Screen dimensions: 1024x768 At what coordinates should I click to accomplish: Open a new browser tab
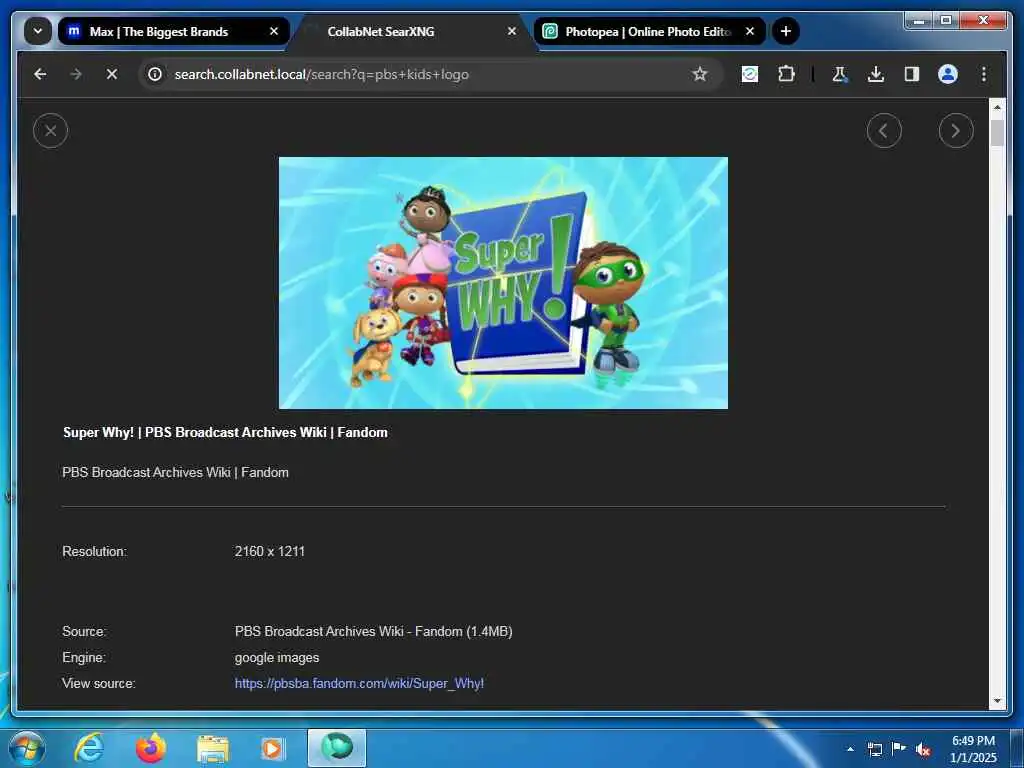[786, 31]
